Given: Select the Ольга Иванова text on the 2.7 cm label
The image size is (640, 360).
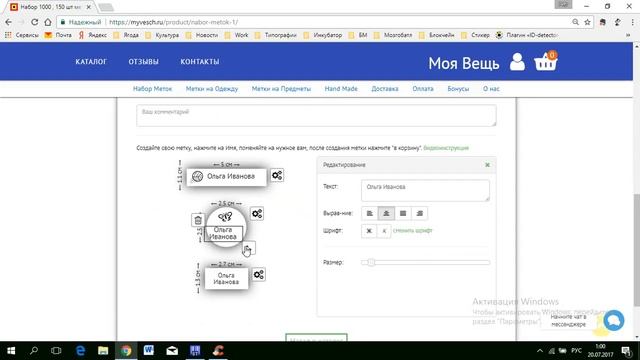Looking at the screenshot, I should [x=226, y=278].
